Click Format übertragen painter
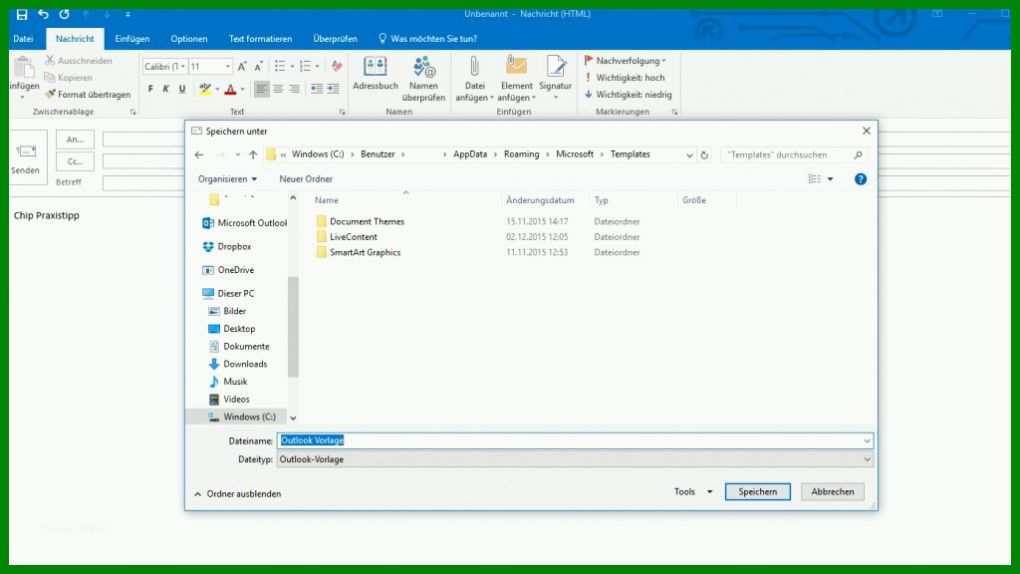Viewport: 1020px width, 574px height. coord(88,94)
